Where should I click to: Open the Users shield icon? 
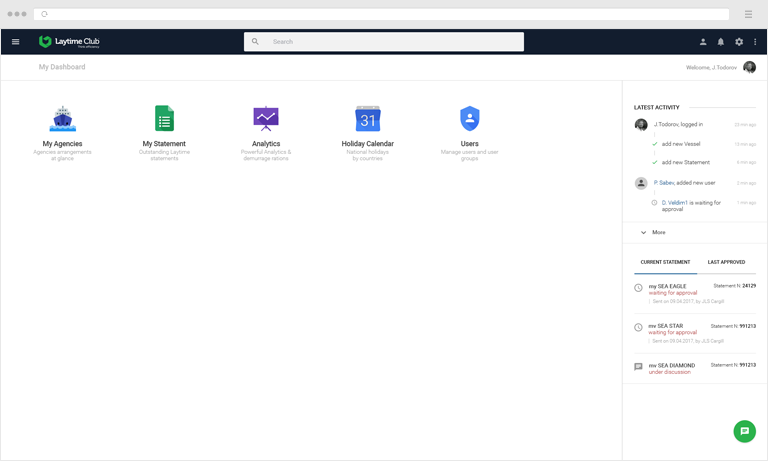coord(469,119)
